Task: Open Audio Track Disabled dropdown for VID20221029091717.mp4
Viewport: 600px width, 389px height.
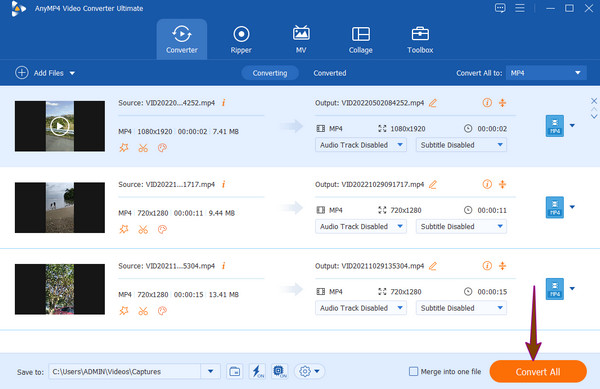Action: coord(361,226)
